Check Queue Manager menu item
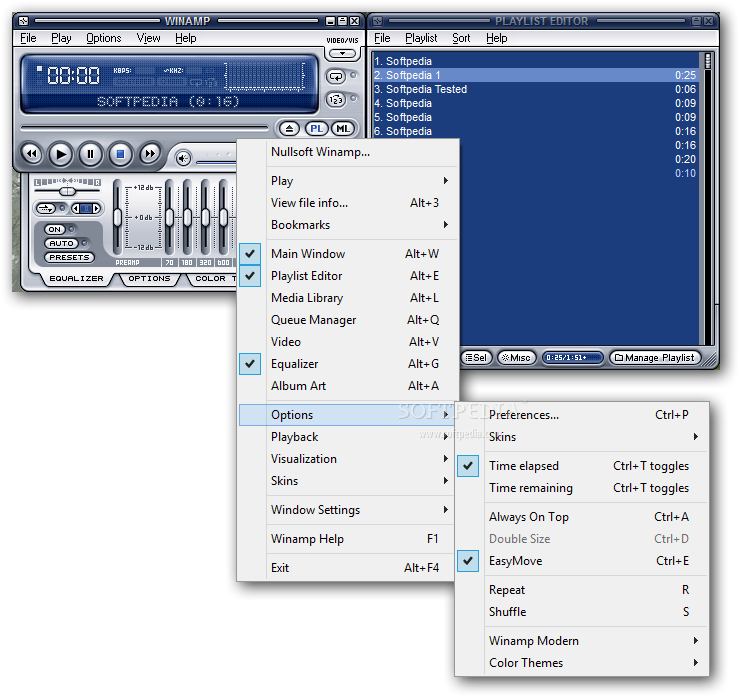 [348, 320]
